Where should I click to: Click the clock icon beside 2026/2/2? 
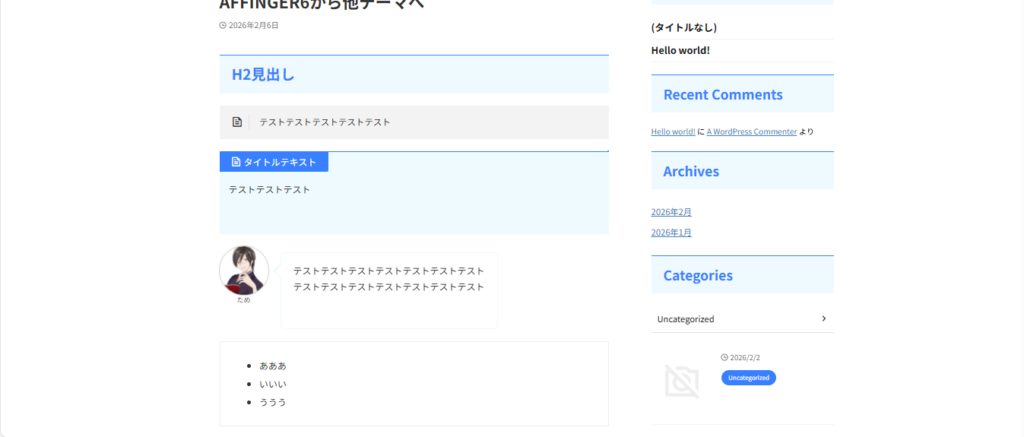click(x=724, y=357)
